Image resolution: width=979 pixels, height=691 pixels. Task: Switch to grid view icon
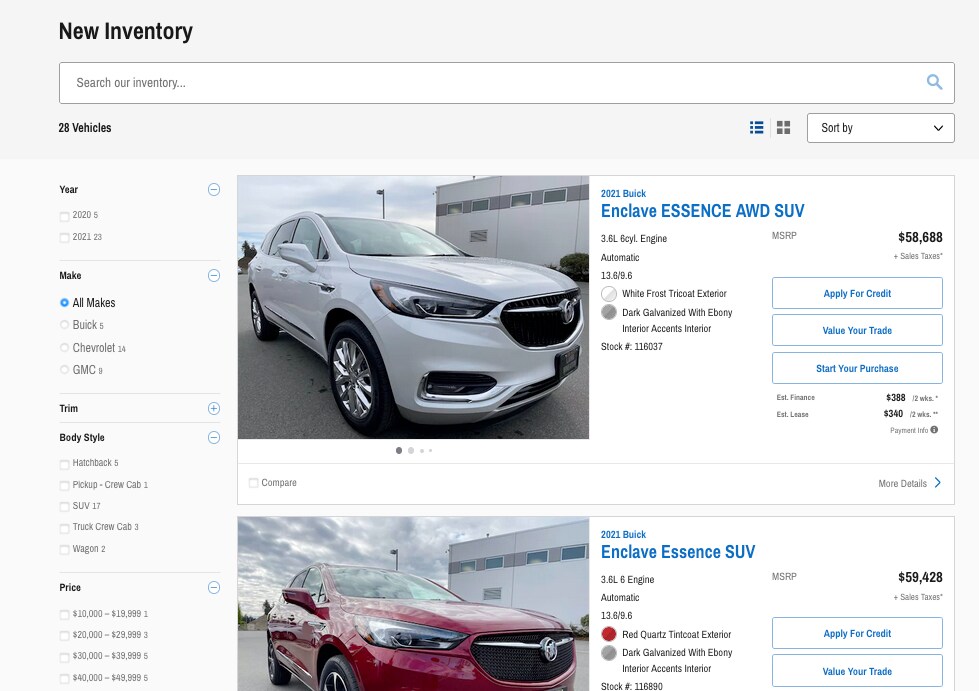pos(784,128)
